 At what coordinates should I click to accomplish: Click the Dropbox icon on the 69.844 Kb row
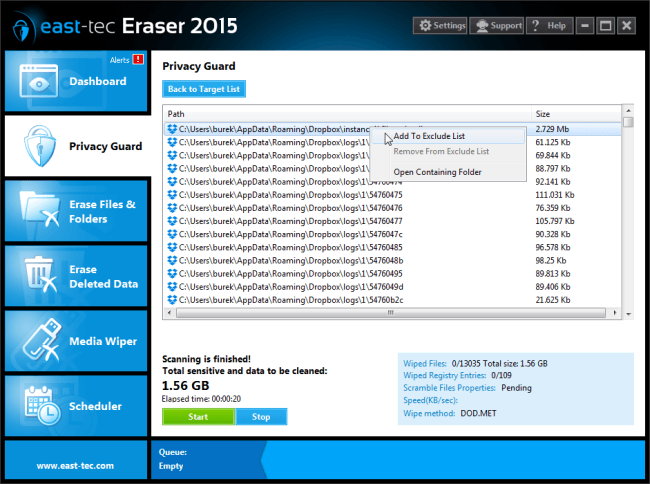(x=172, y=155)
